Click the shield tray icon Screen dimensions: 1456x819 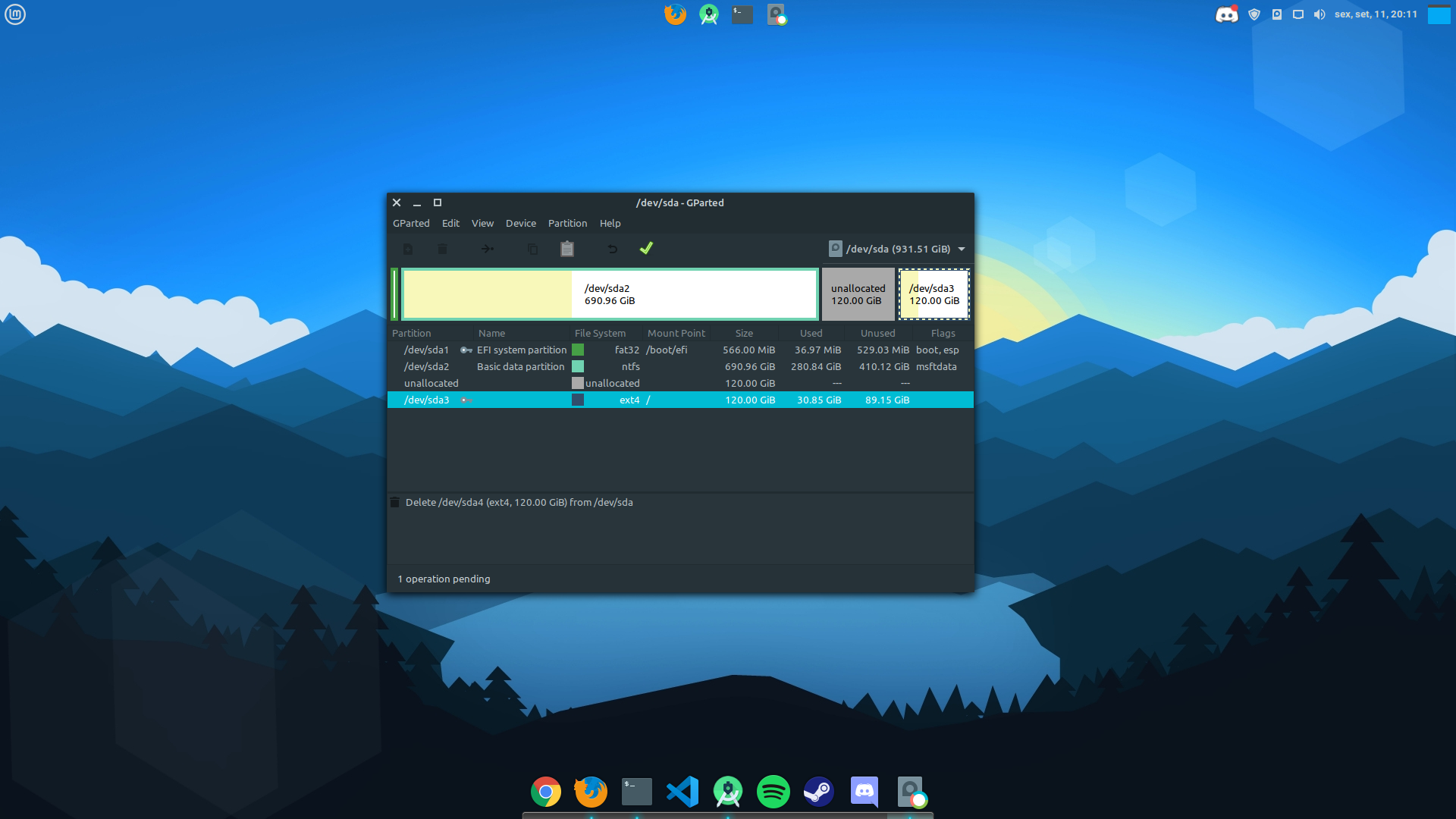[1254, 14]
